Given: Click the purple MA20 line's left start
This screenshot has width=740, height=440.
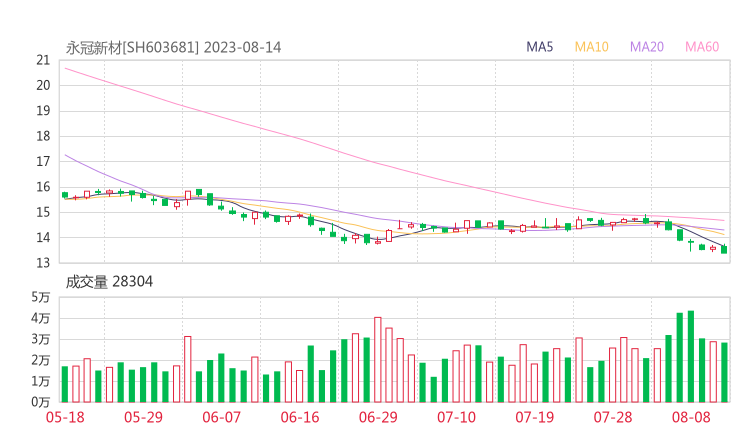Looking at the screenshot, I should point(66,155).
